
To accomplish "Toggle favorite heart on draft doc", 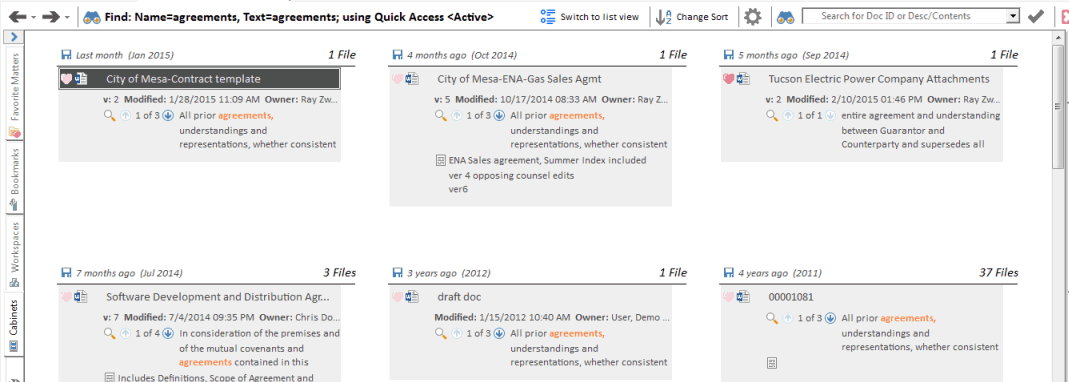I will [397, 297].
